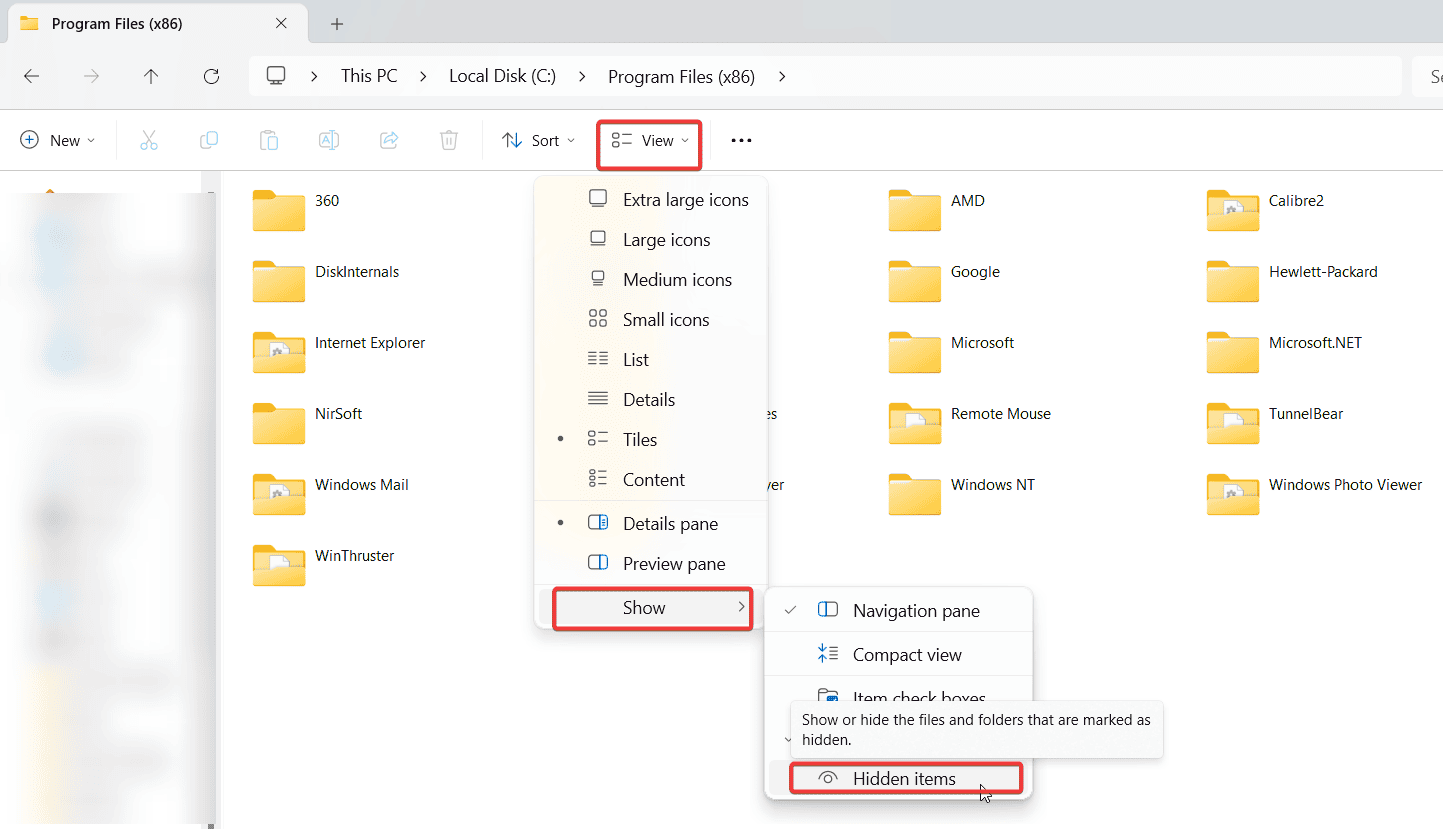1443x829 pixels.
Task: Choose Large icons view
Action: coord(651,240)
